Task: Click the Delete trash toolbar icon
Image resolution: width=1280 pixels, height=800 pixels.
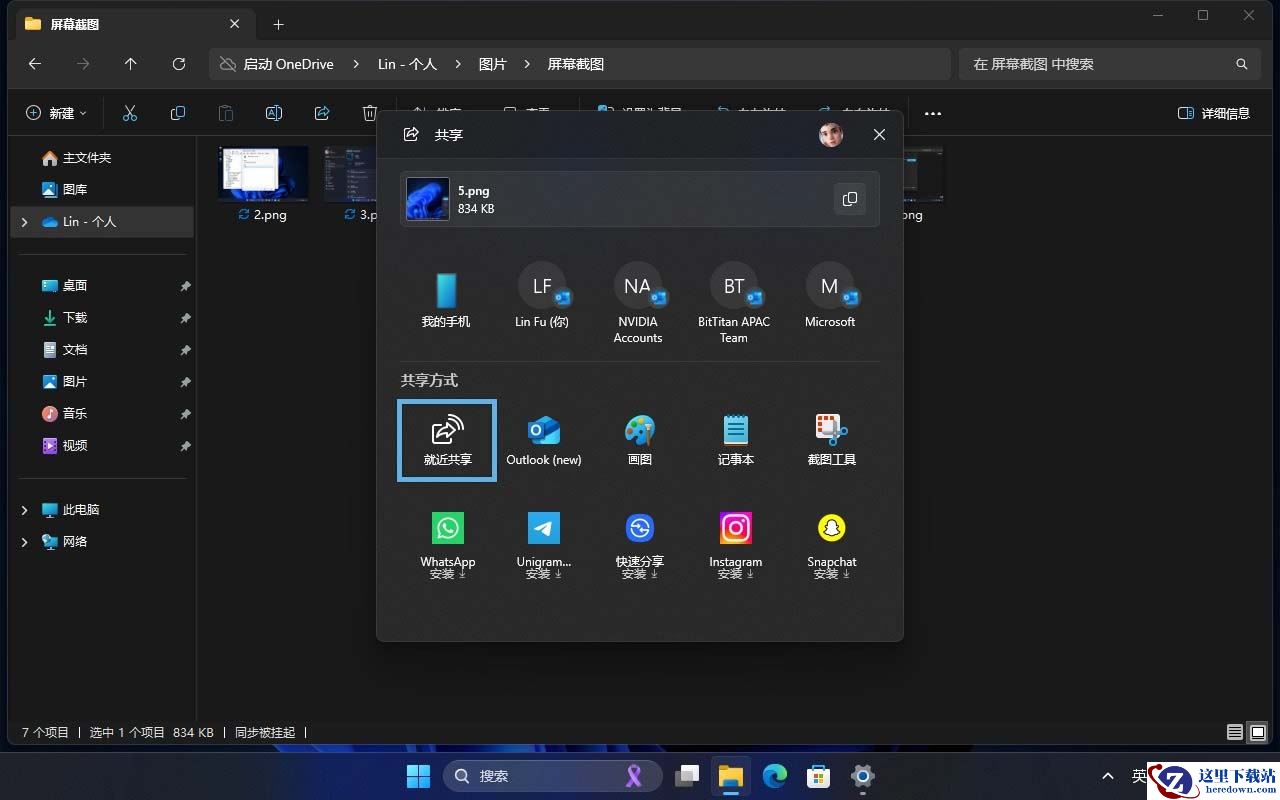Action: tap(369, 113)
